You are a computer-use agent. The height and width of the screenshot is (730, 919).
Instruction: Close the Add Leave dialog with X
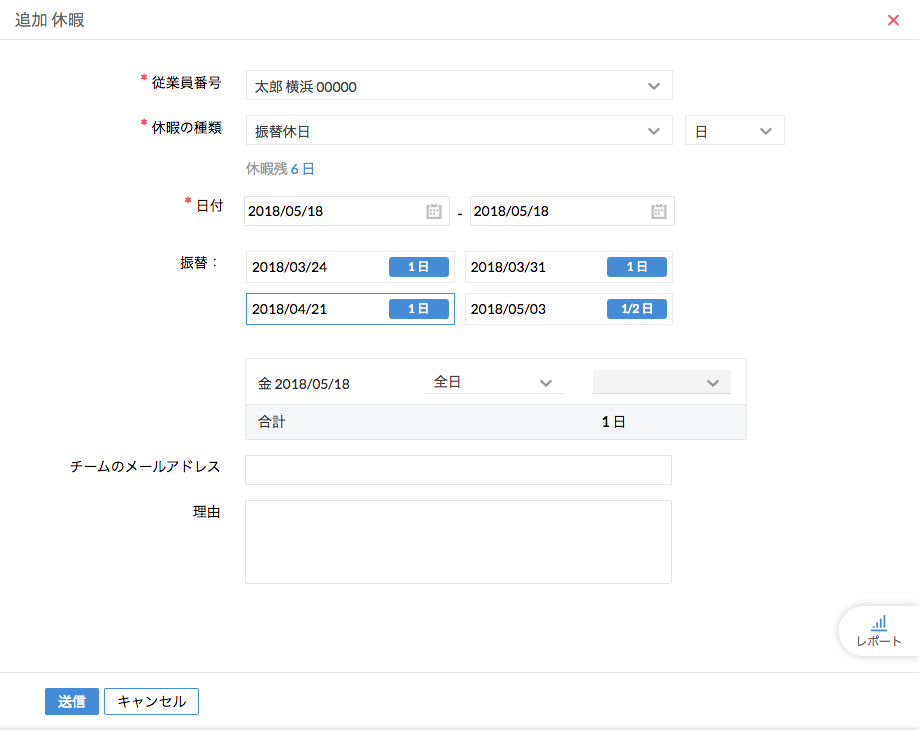893,20
